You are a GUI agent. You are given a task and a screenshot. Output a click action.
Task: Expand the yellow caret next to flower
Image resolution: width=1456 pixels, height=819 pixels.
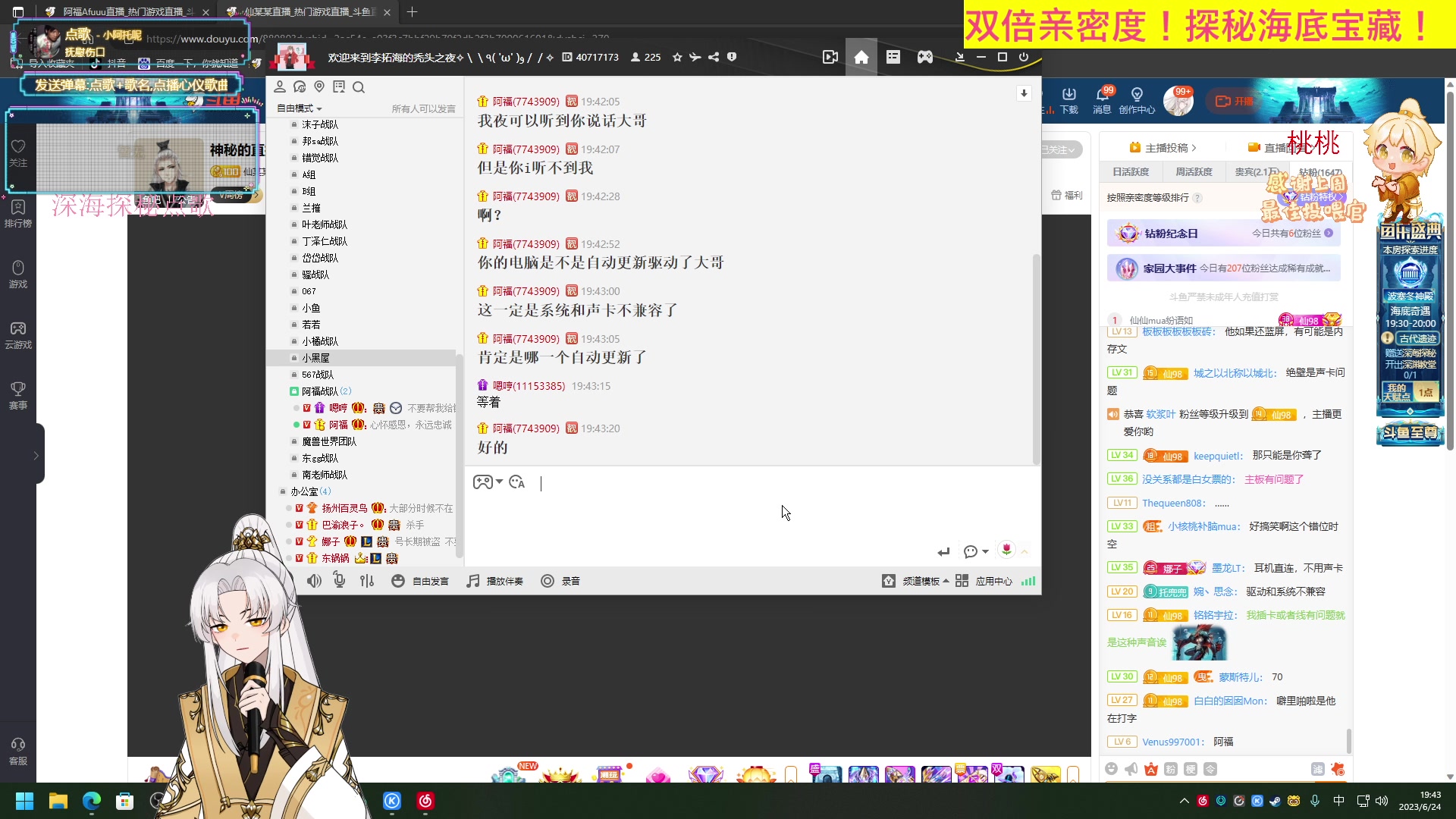click(x=1025, y=552)
